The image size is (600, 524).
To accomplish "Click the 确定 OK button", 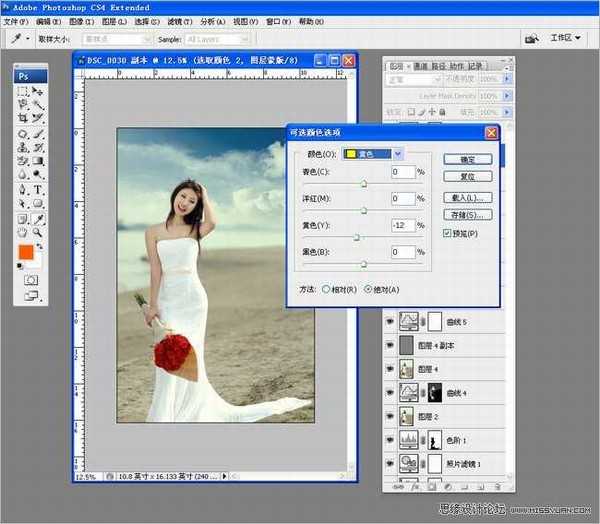I will pyautogui.click(x=467, y=159).
